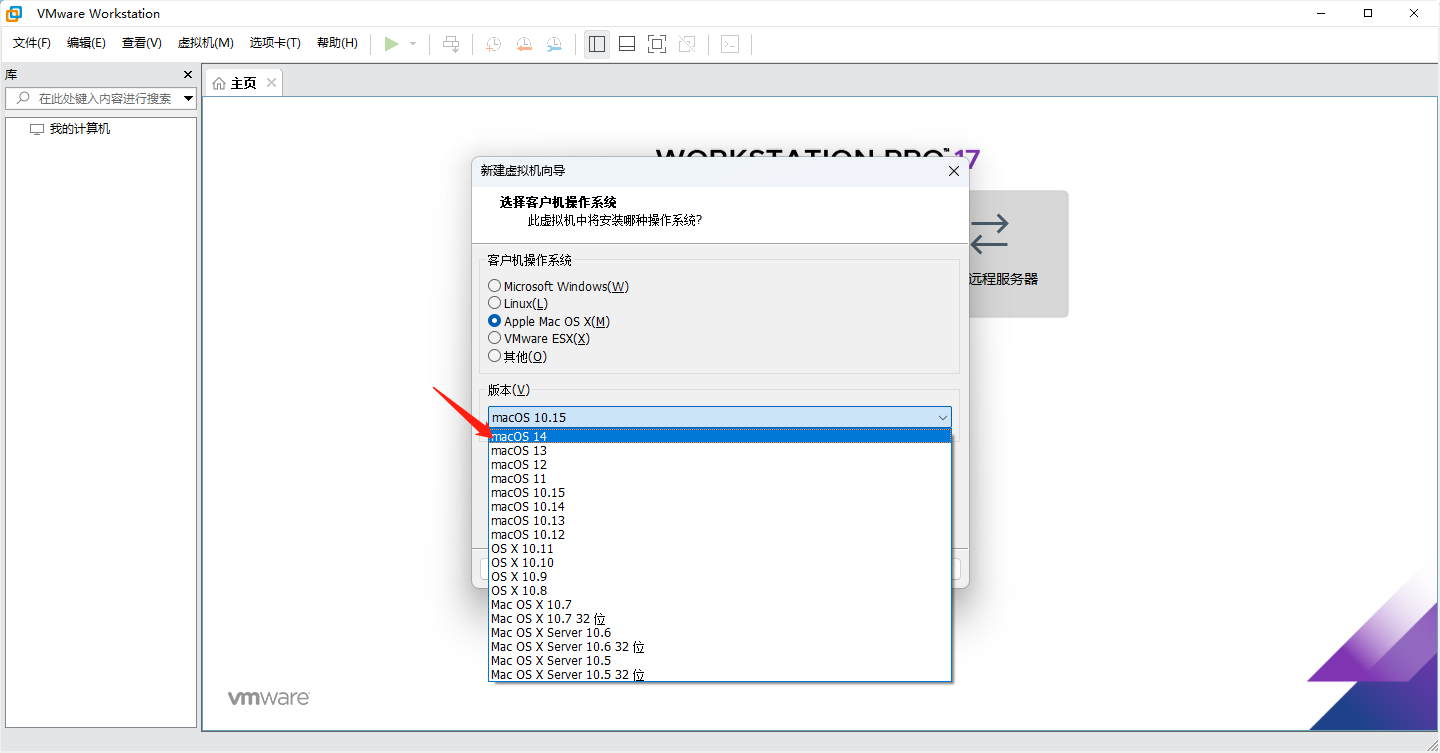Choose OS X 10.10 from the list
Viewport: 1440px width, 753px height.
tap(720, 563)
